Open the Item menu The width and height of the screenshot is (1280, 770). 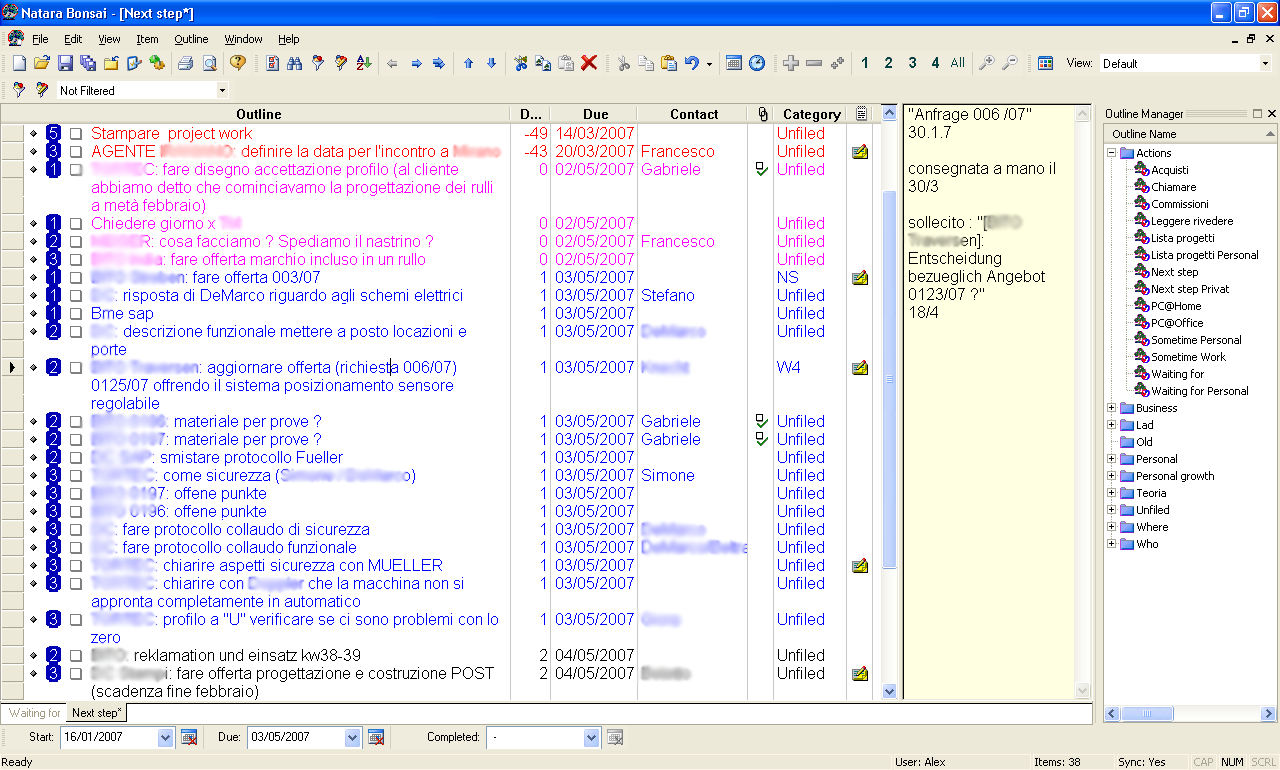point(147,39)
